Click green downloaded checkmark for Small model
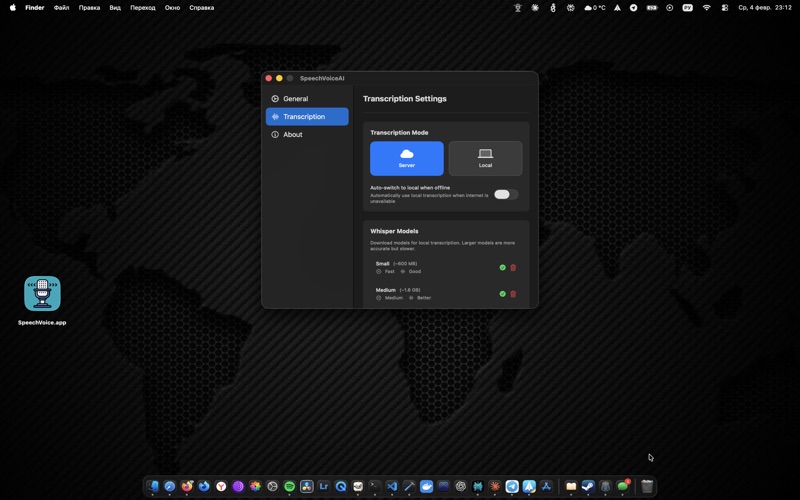 coord(502,267)
